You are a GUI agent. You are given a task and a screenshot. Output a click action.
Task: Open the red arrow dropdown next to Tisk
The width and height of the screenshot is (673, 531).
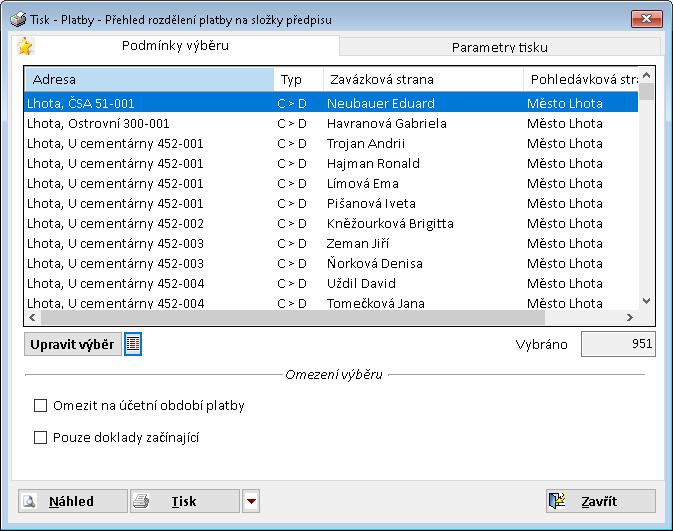251,502
